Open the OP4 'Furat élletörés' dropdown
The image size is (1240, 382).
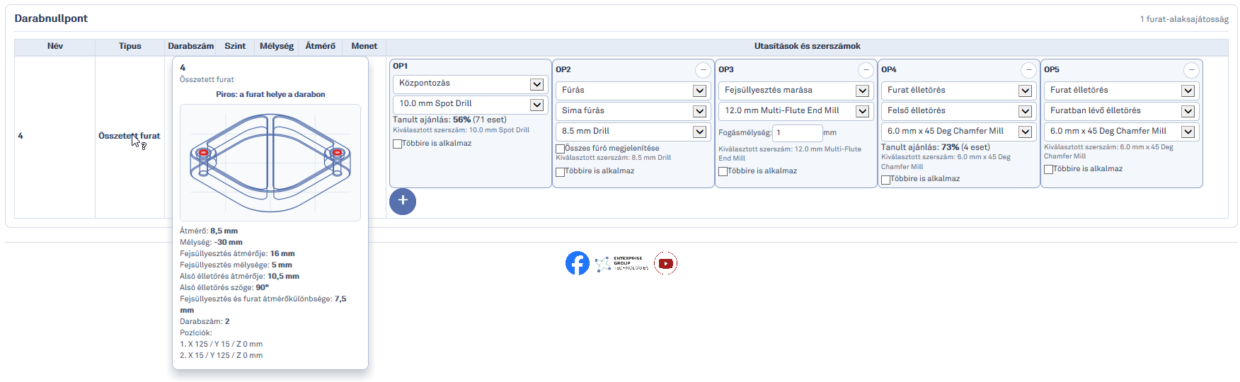[958, 90]
